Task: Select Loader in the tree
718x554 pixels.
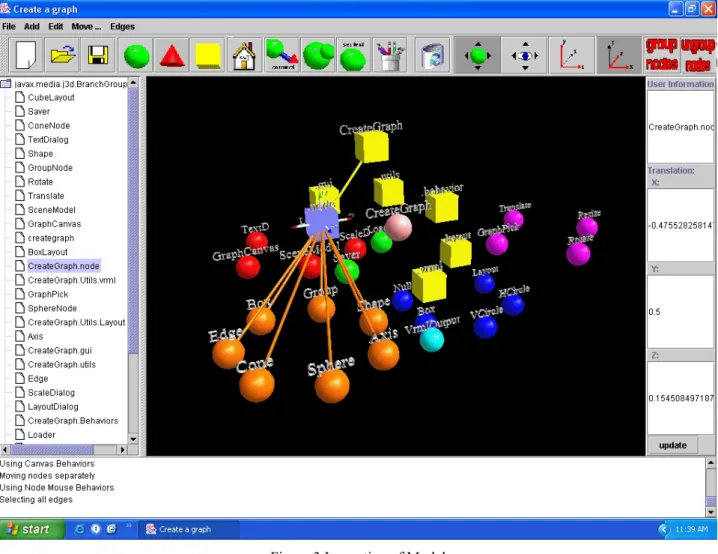Action: tap(41, 435)
